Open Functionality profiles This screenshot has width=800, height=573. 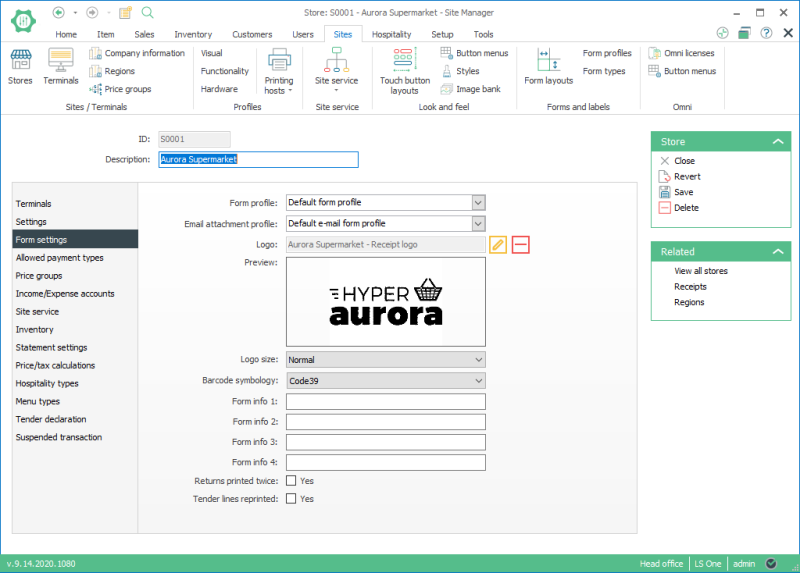point(224,71)
